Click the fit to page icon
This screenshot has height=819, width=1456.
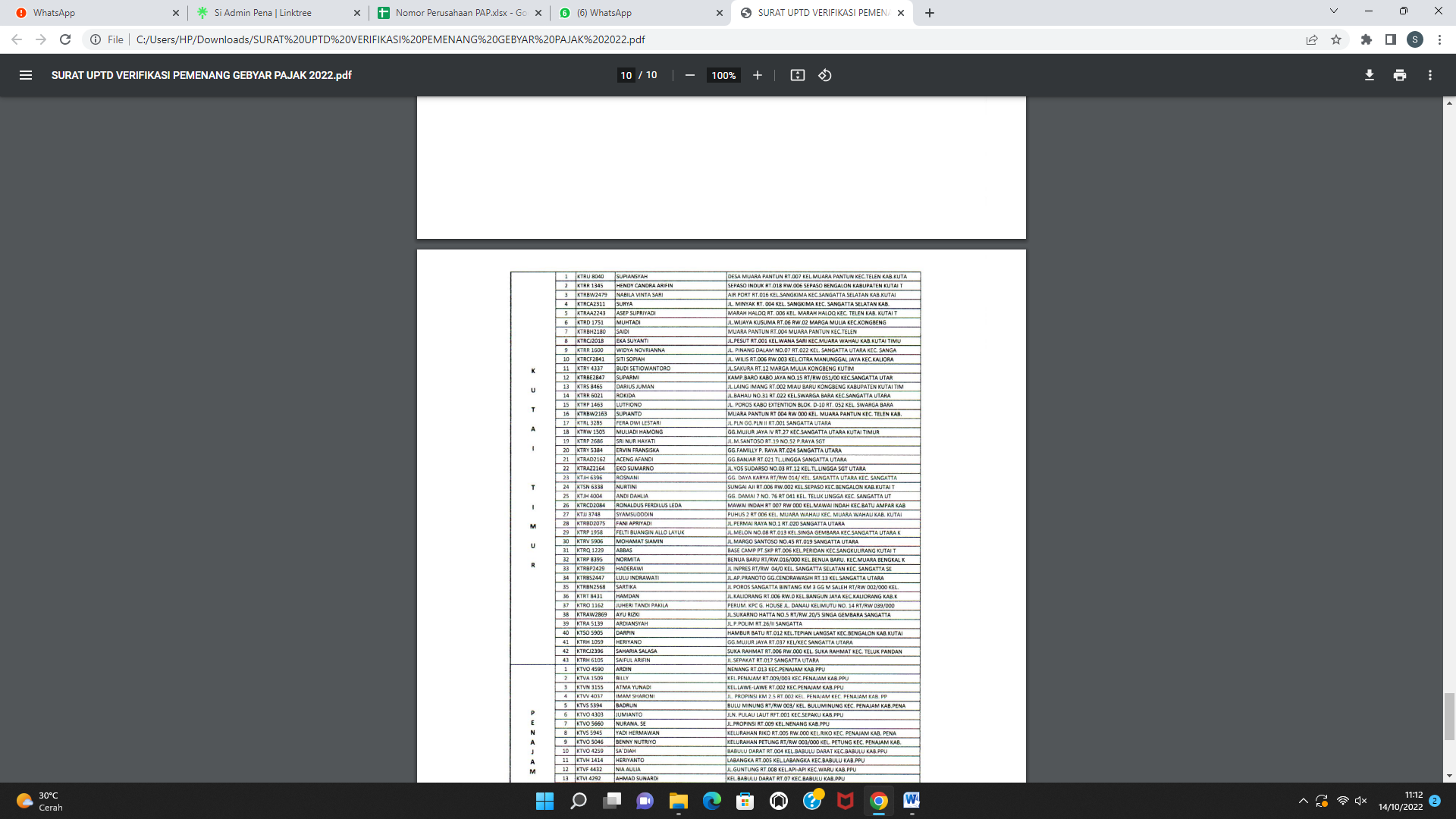point(797,75)
